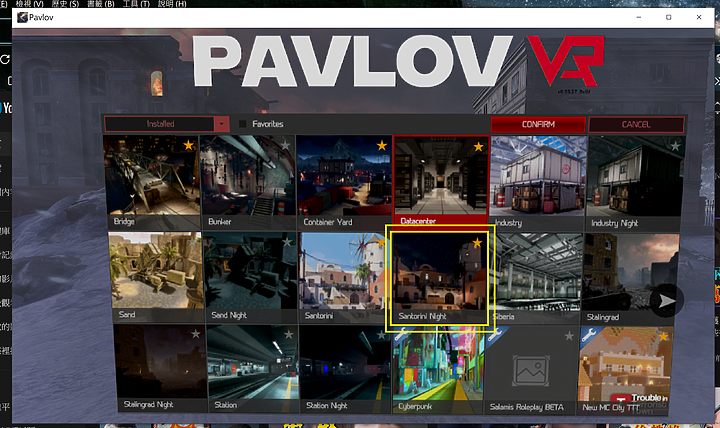Screen dimensions: 720x428
Task: Open the Installed filter dropdown
Action: coord(221,124)
